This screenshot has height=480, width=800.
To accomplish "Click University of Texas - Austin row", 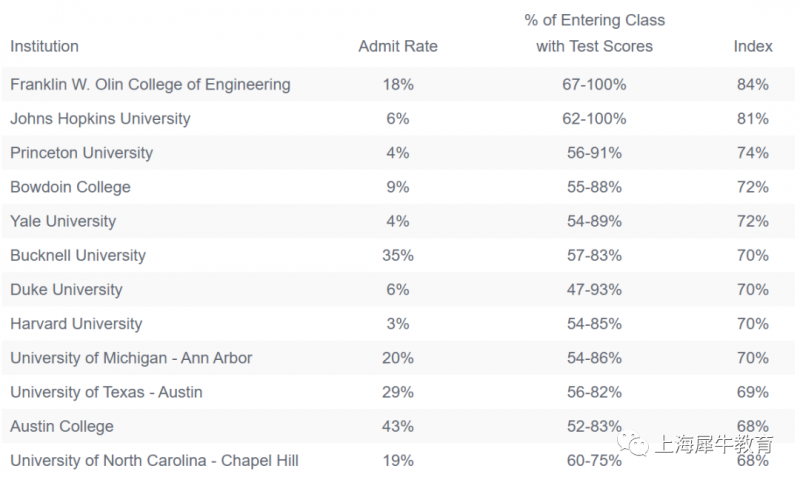I will point(398,392).
